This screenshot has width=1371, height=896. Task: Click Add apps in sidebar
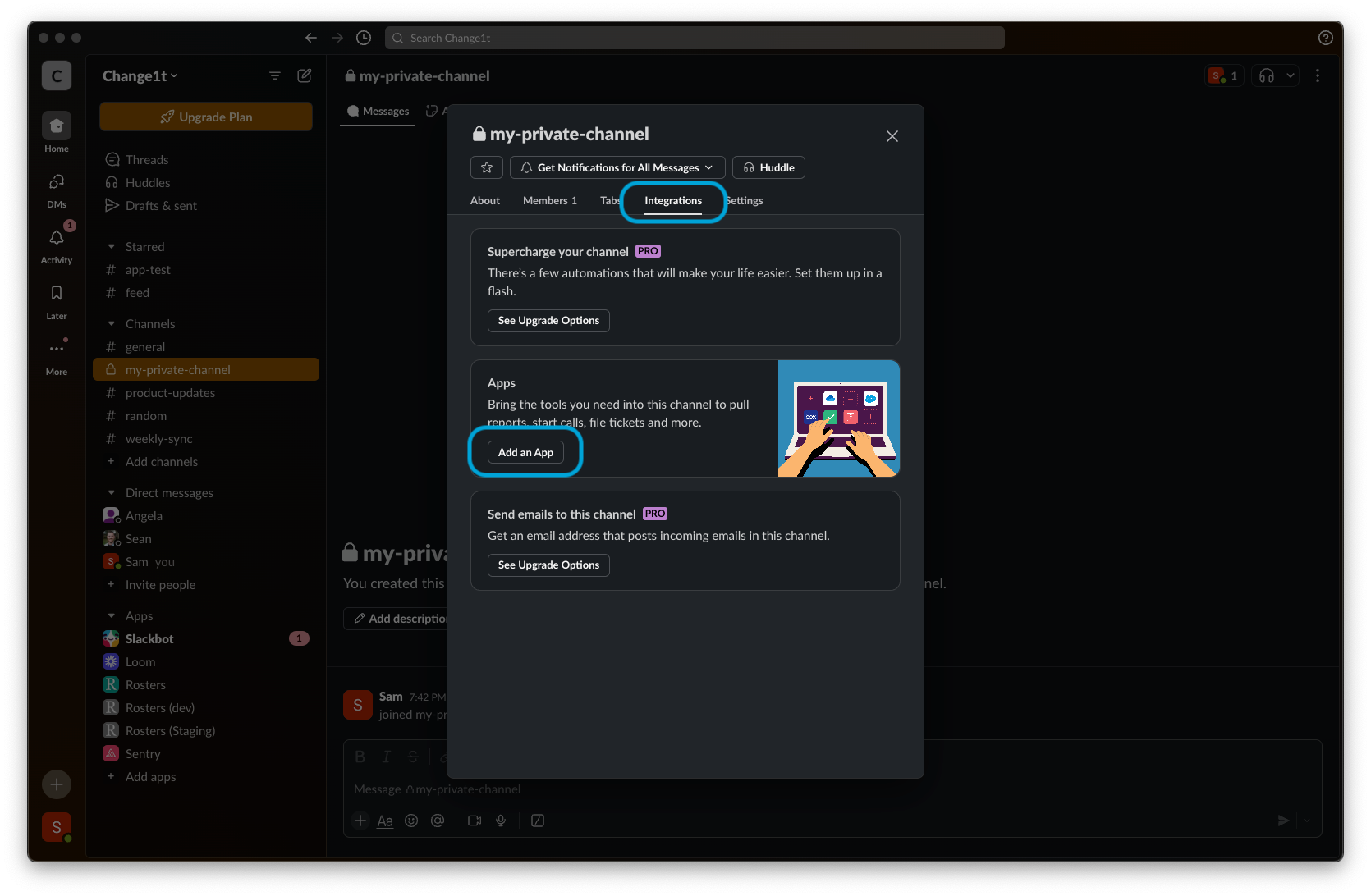(206, 776)
